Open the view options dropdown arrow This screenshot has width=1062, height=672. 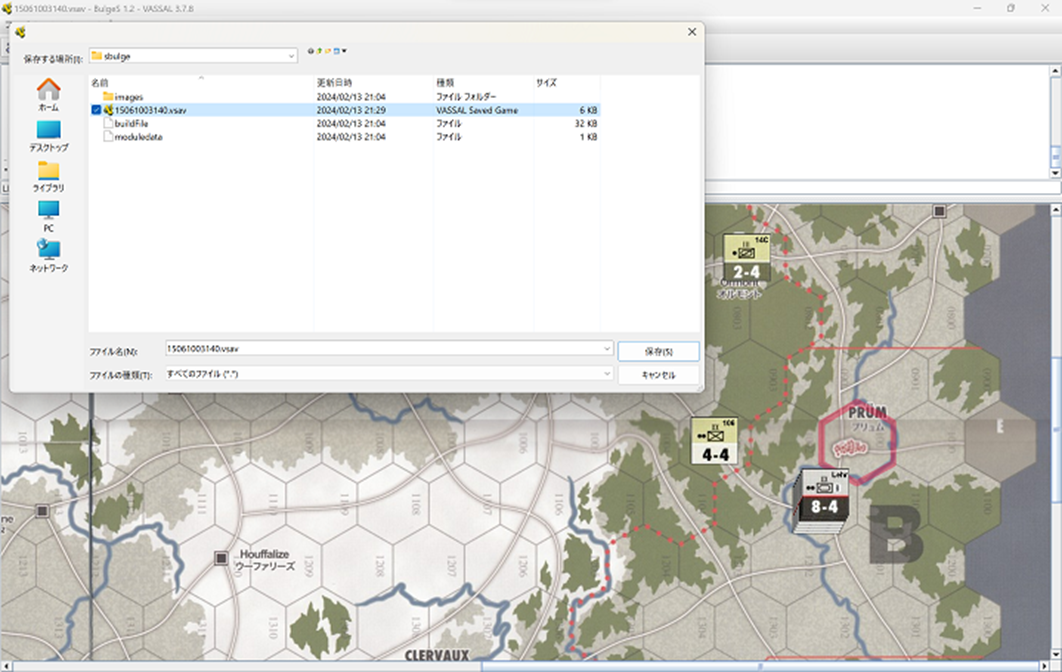(x=344, y=51)
